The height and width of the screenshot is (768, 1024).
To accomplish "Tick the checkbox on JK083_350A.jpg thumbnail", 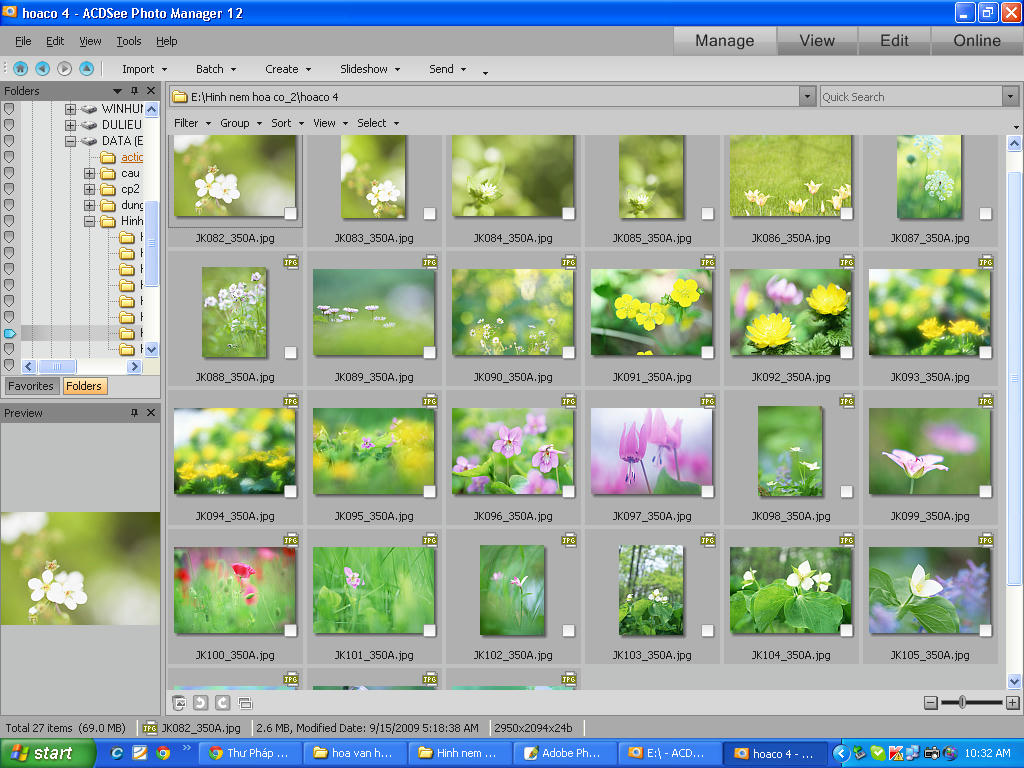I will [429, 213].
